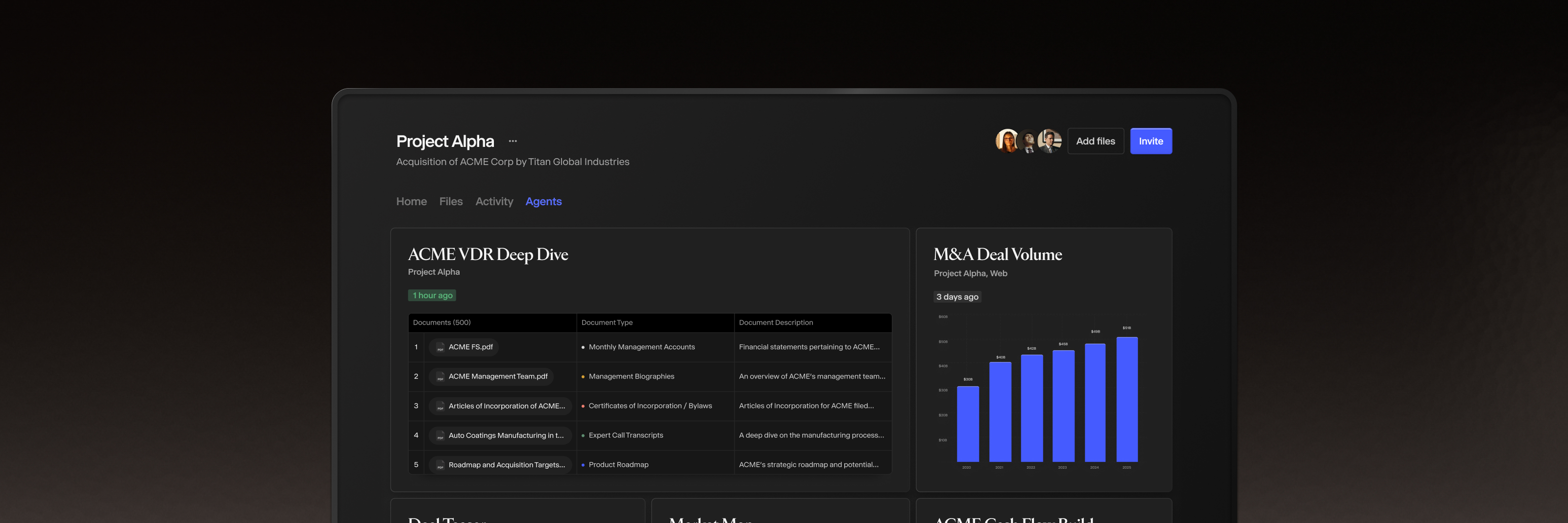Screen dimensions: 1568x523
Task: Go to the Home tab
Action: tap(412, 201)
